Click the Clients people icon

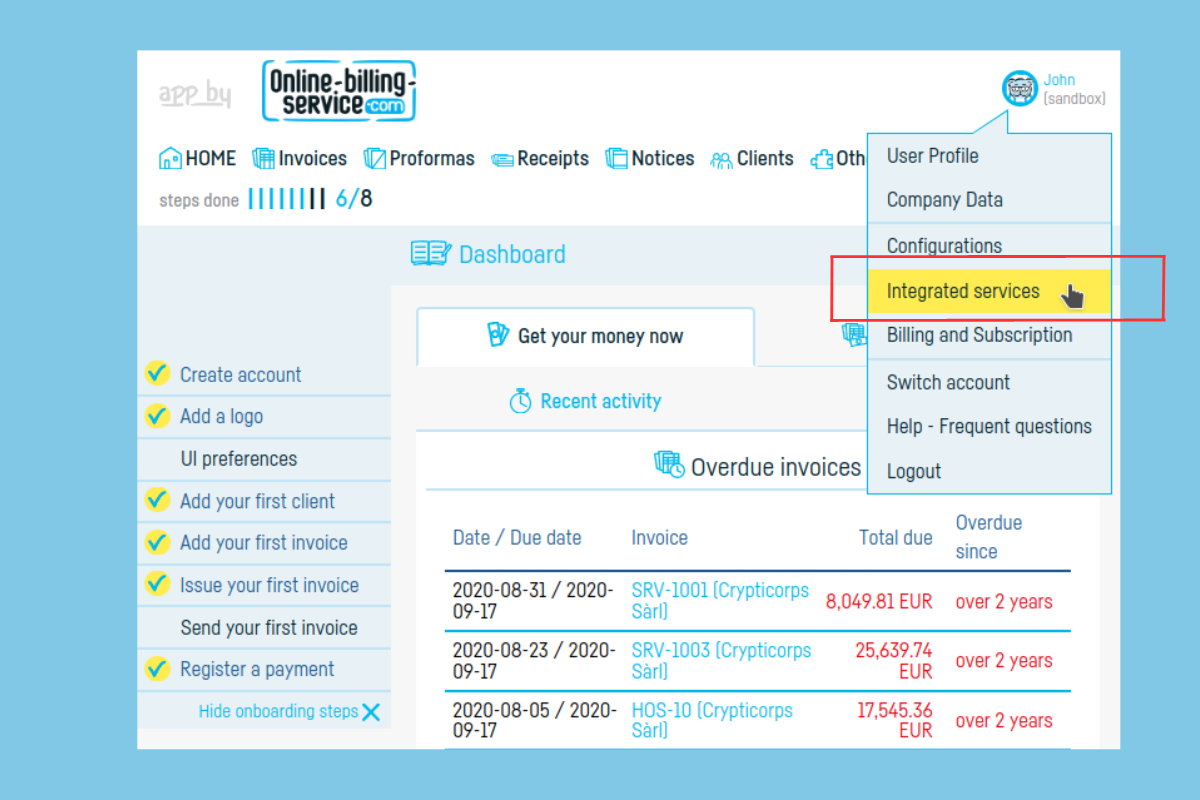tap(721, 160)
